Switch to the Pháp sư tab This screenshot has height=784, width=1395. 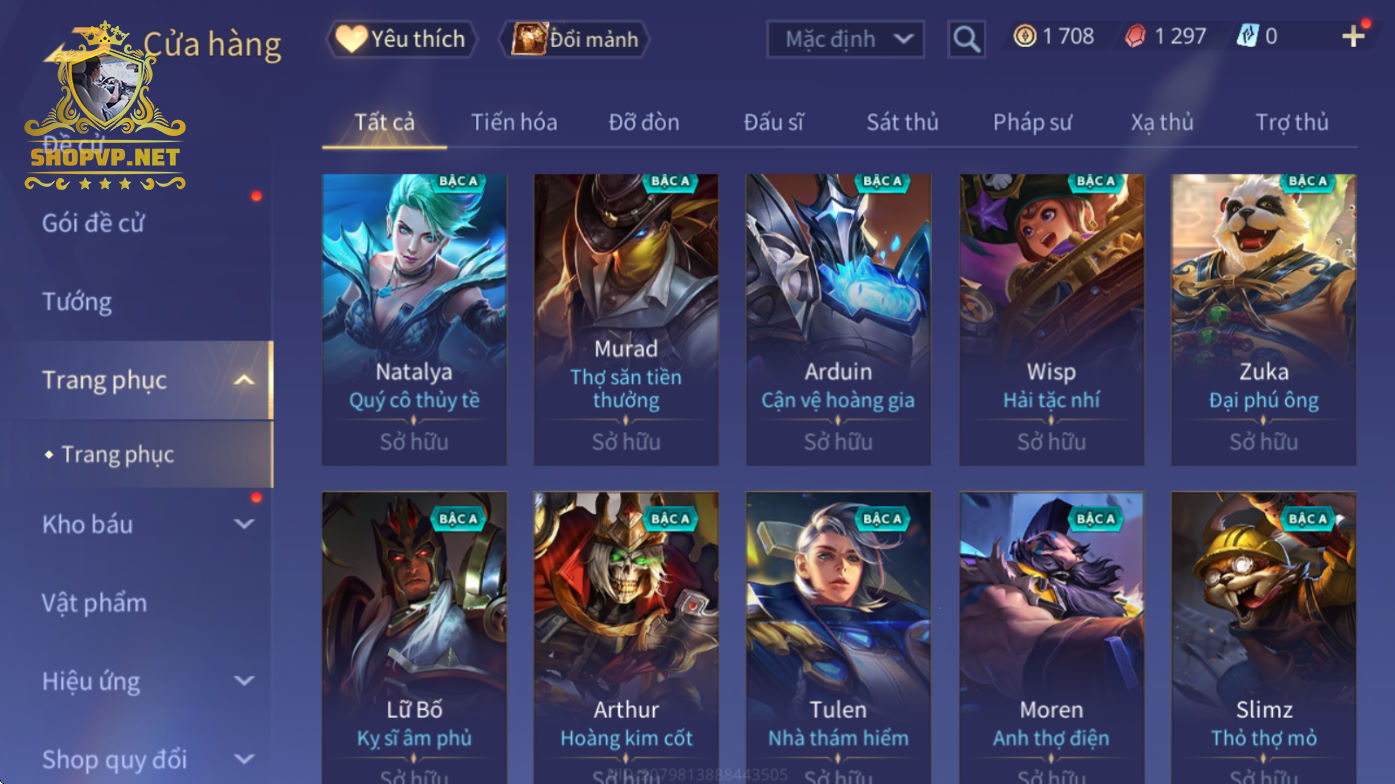pos(1032,122)
